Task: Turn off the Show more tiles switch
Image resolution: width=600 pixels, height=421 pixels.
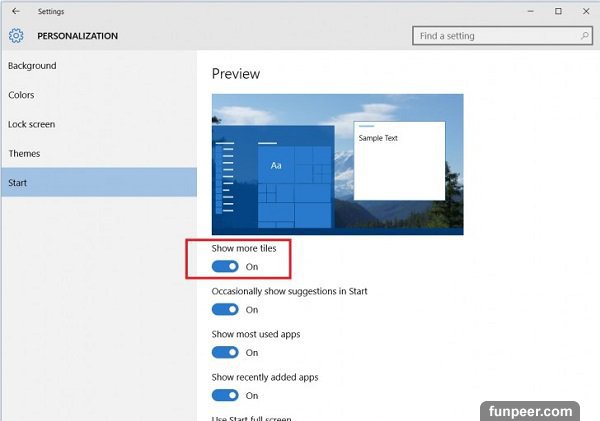Action: (225, 267)
